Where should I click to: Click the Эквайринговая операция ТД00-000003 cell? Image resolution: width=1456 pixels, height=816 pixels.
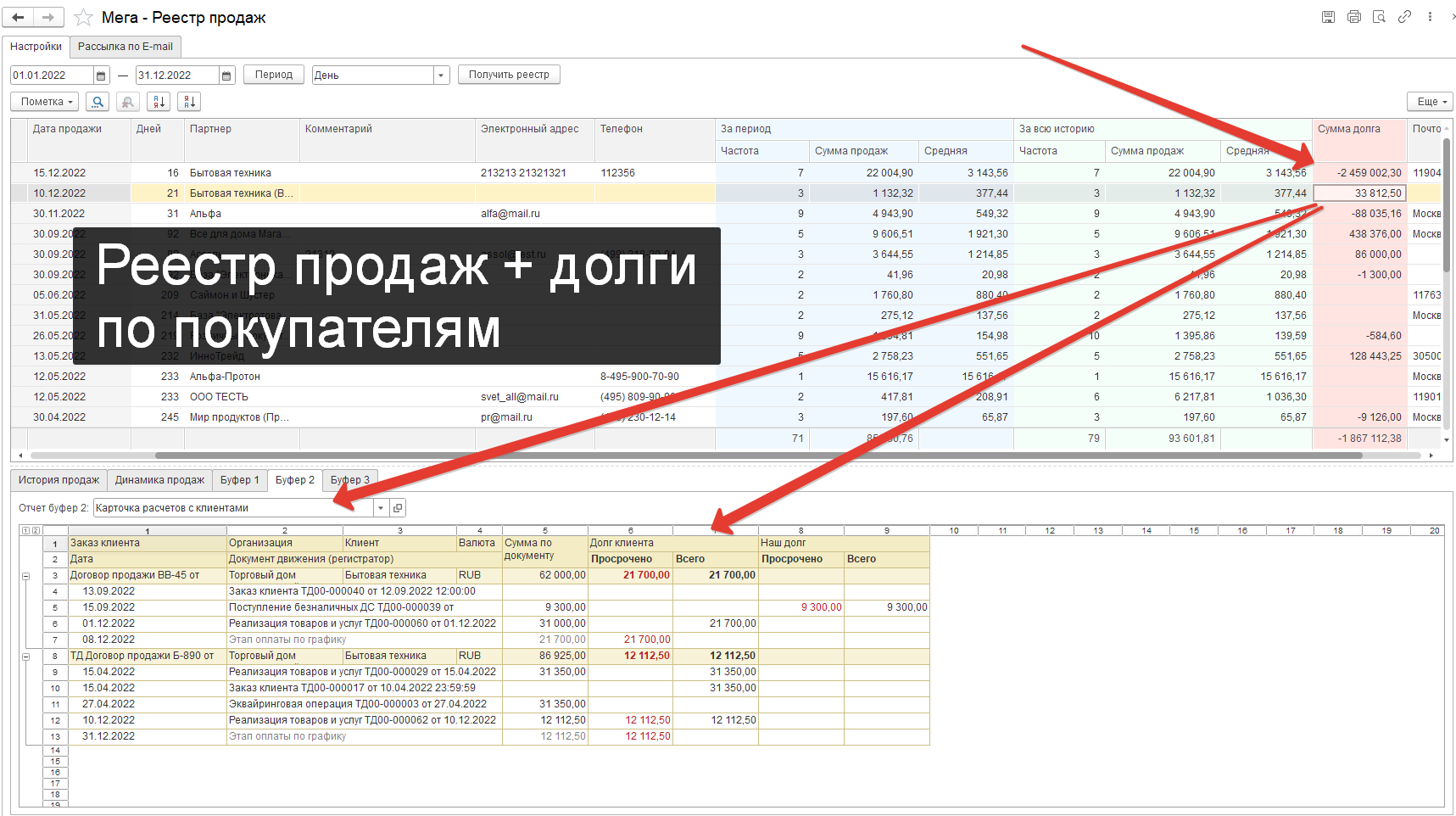click(x=365, y=705)
